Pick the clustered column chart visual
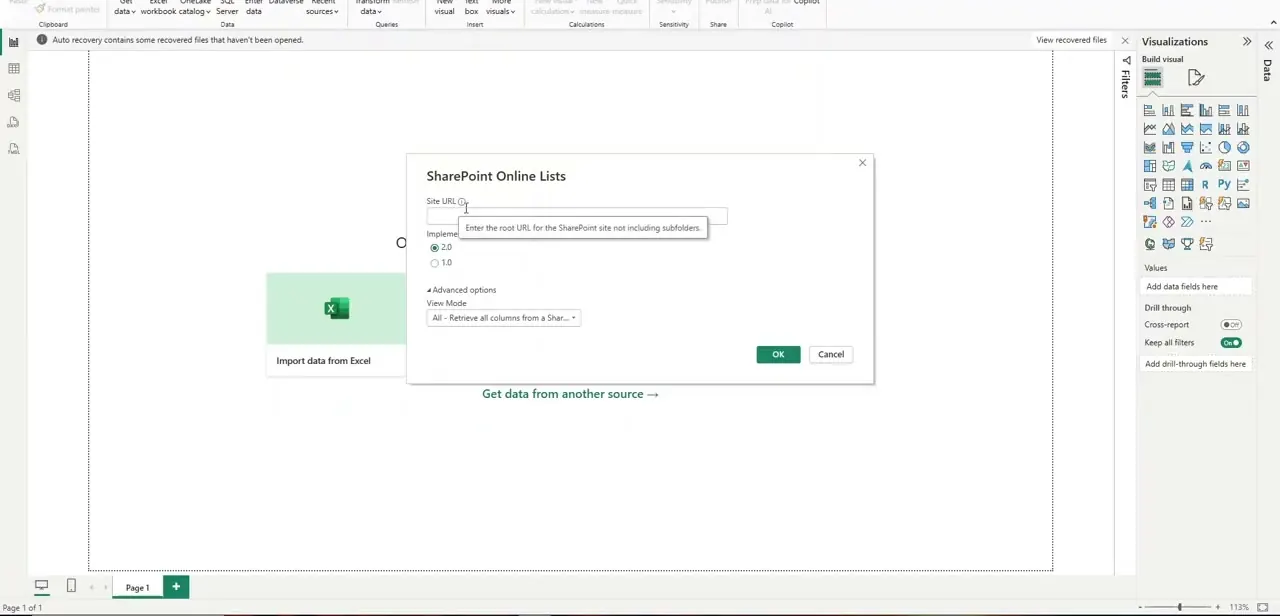 (1206, 110)
